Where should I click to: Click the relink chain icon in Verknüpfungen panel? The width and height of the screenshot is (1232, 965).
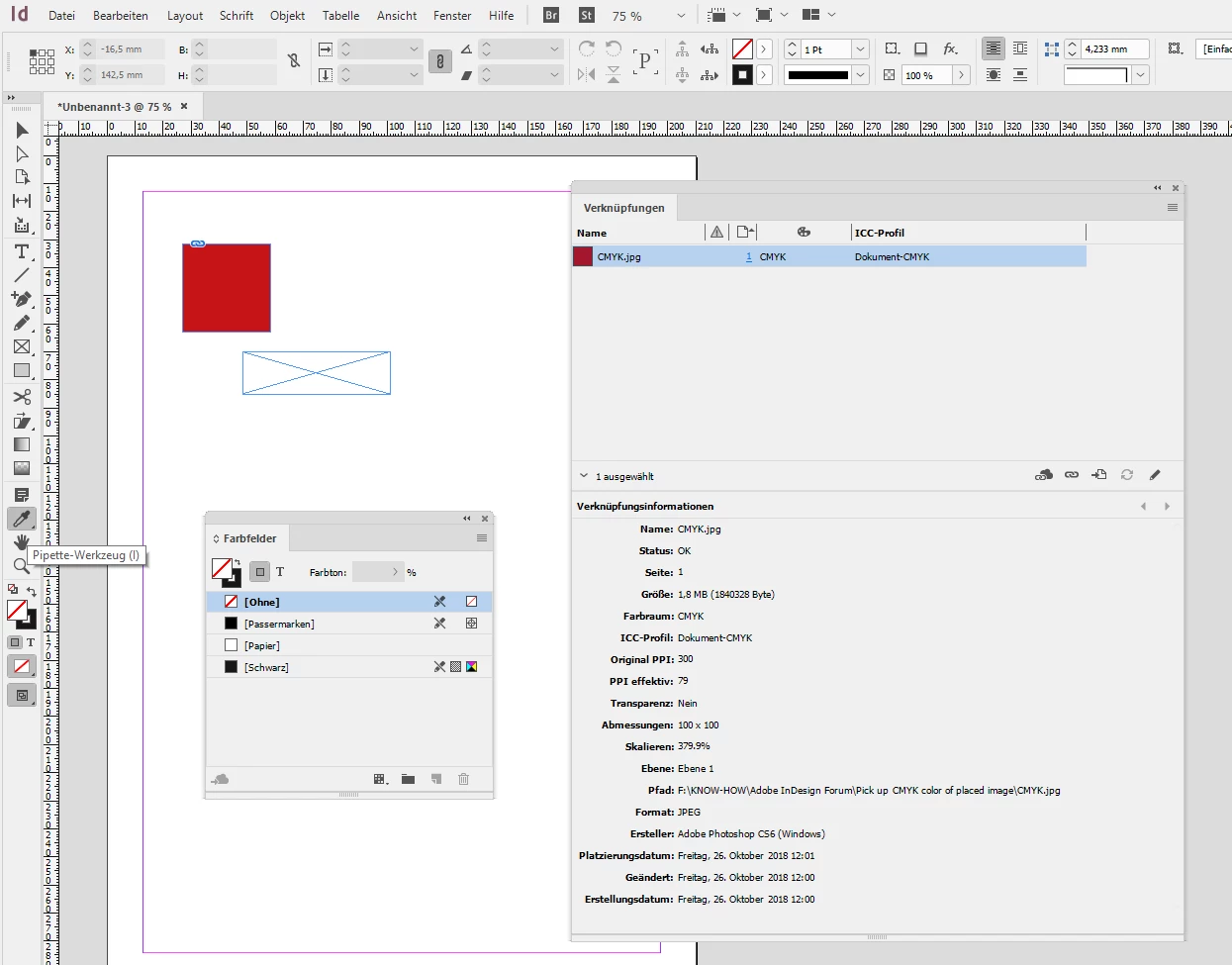[x=1072, y=475]
